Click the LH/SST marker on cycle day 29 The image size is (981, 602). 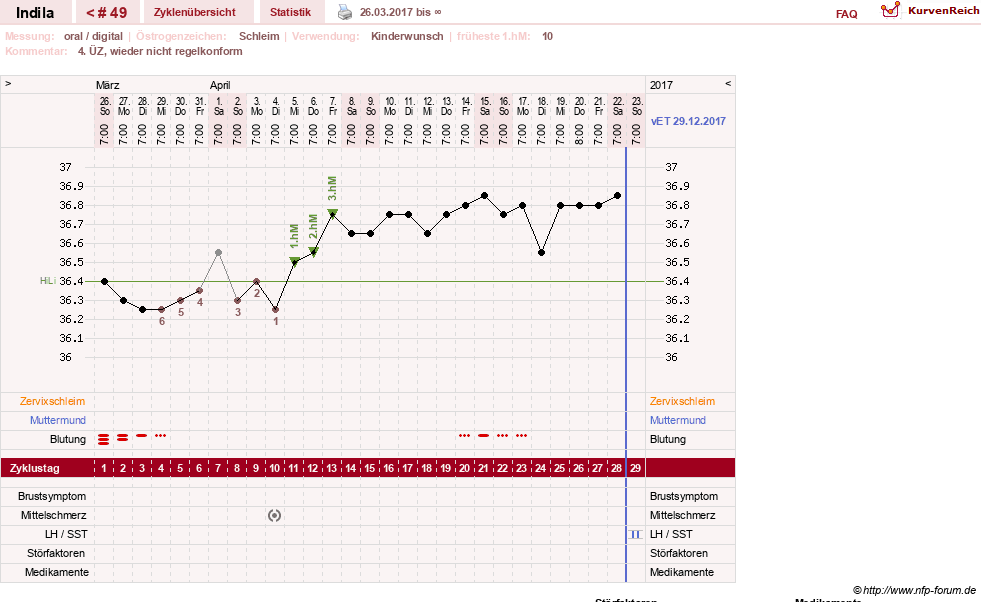pyautogui.click(x=636, y=534)
